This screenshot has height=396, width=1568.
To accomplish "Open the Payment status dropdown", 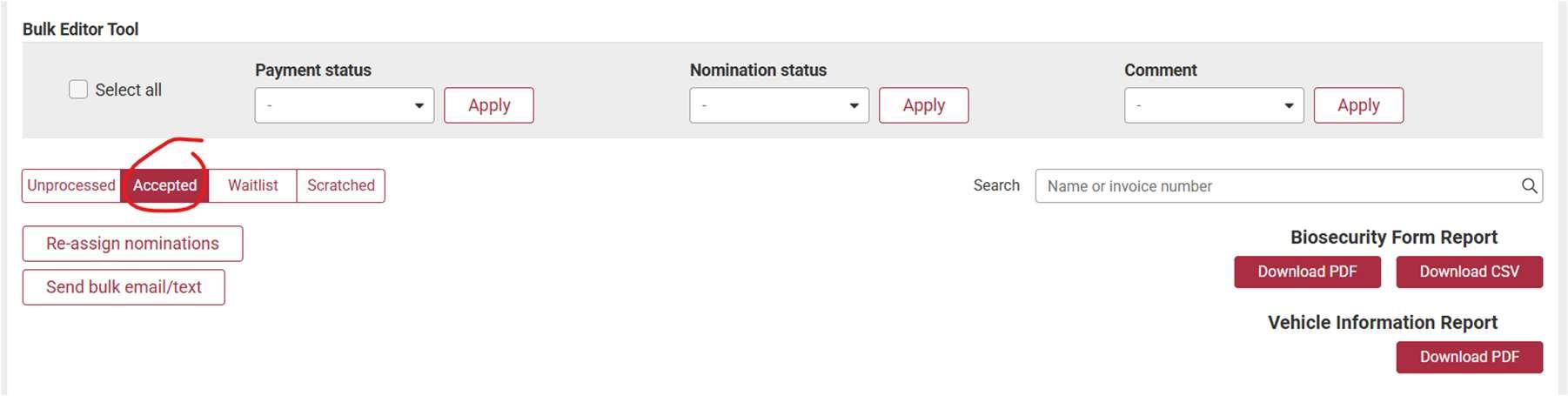I will 344,105.
